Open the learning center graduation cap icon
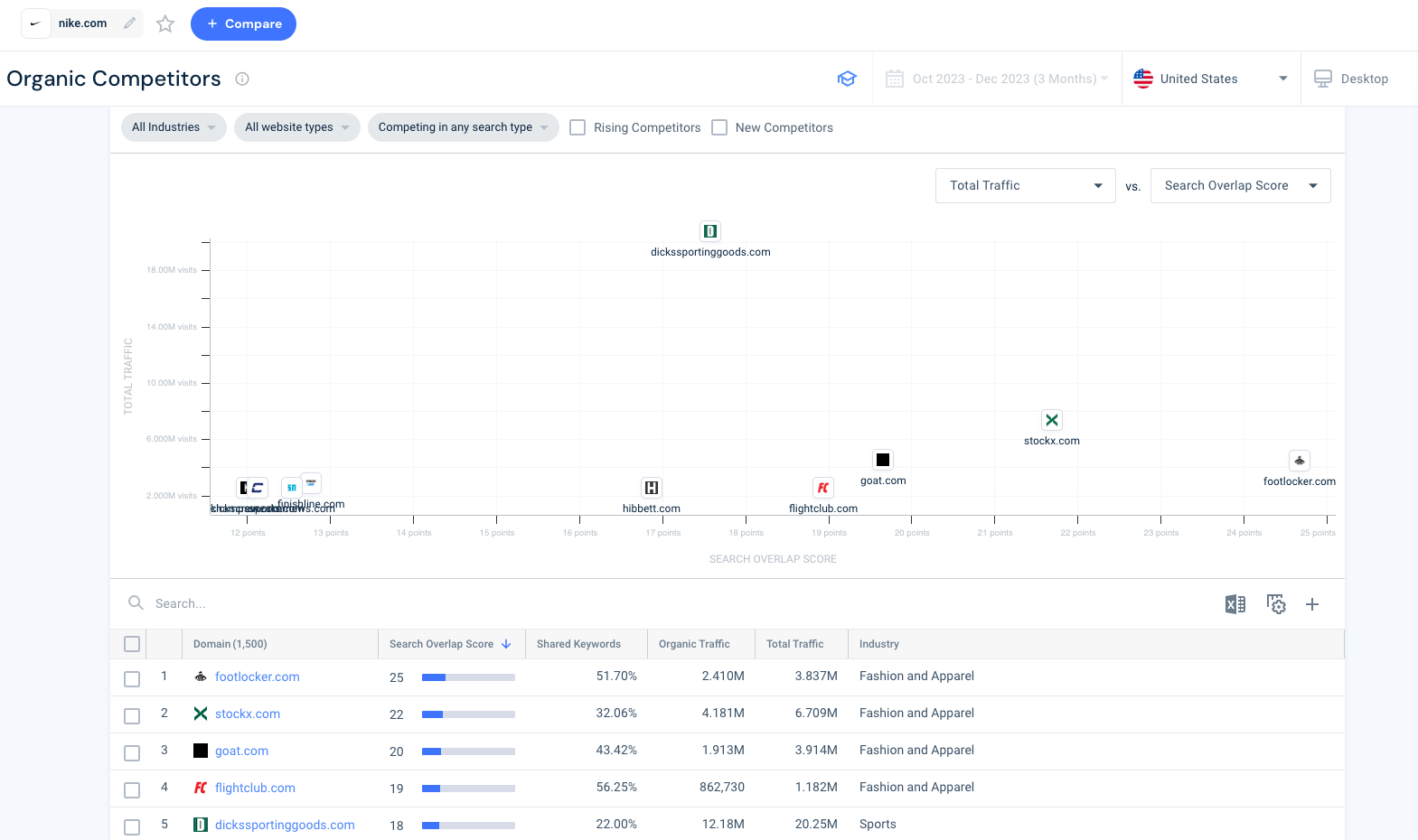This screenshot has width=1418, height=840. 847,79
